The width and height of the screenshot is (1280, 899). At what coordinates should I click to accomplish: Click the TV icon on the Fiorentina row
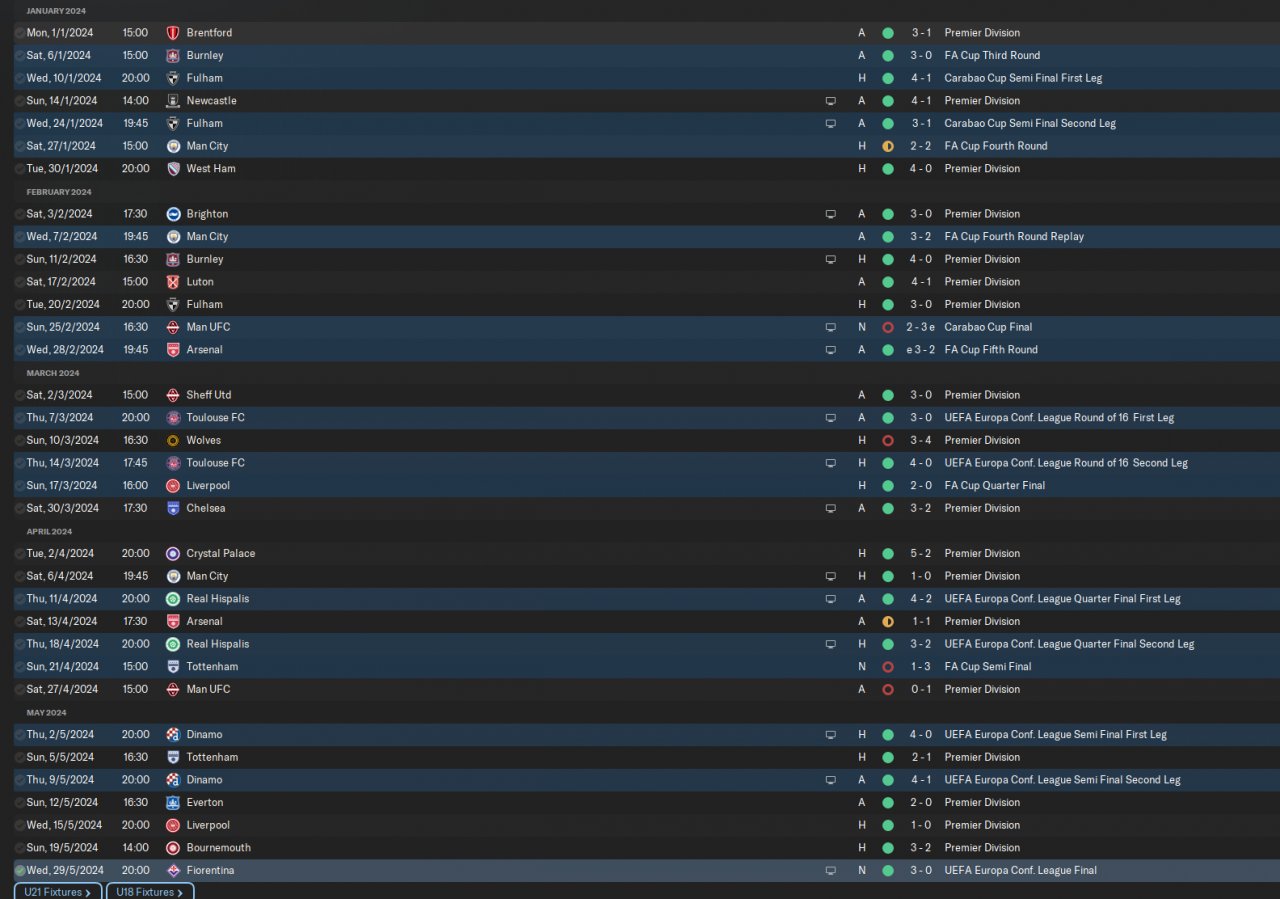pos(830,871)
